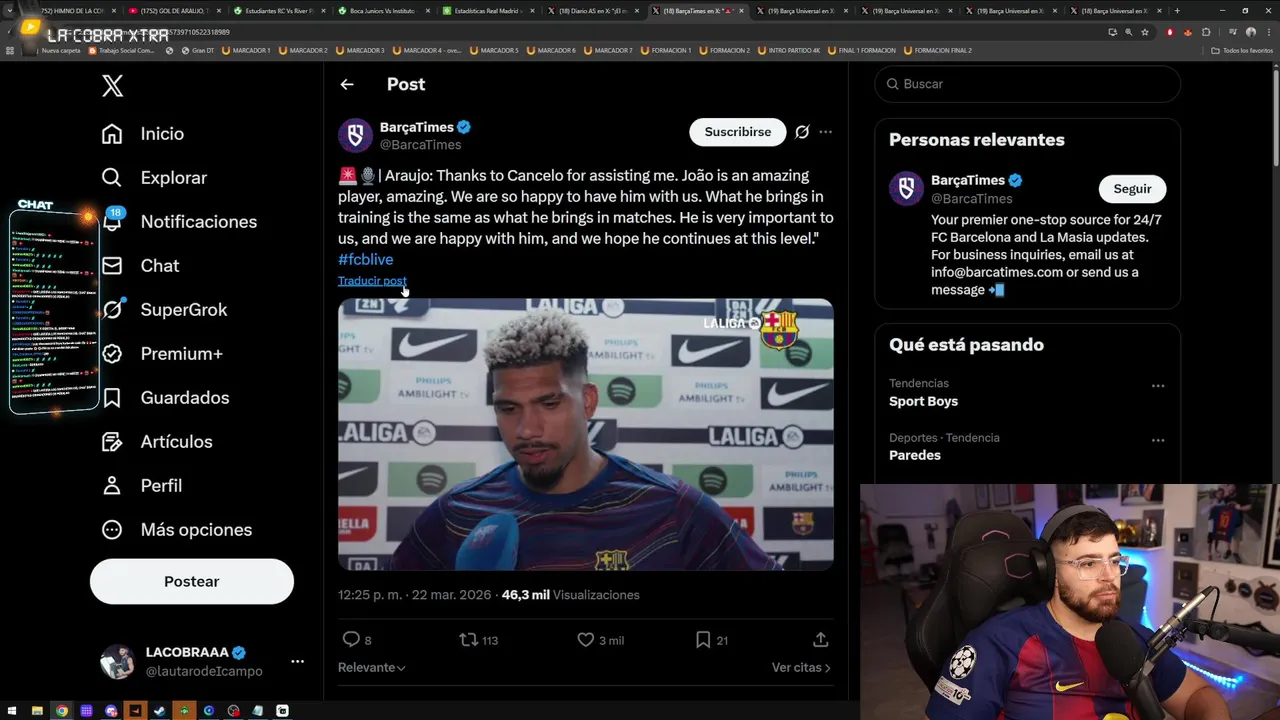The width and height of the screenshot is (1280, 720).
Task: Open MARCADOR 1 bookmark
Action: (x=246, y=50)
